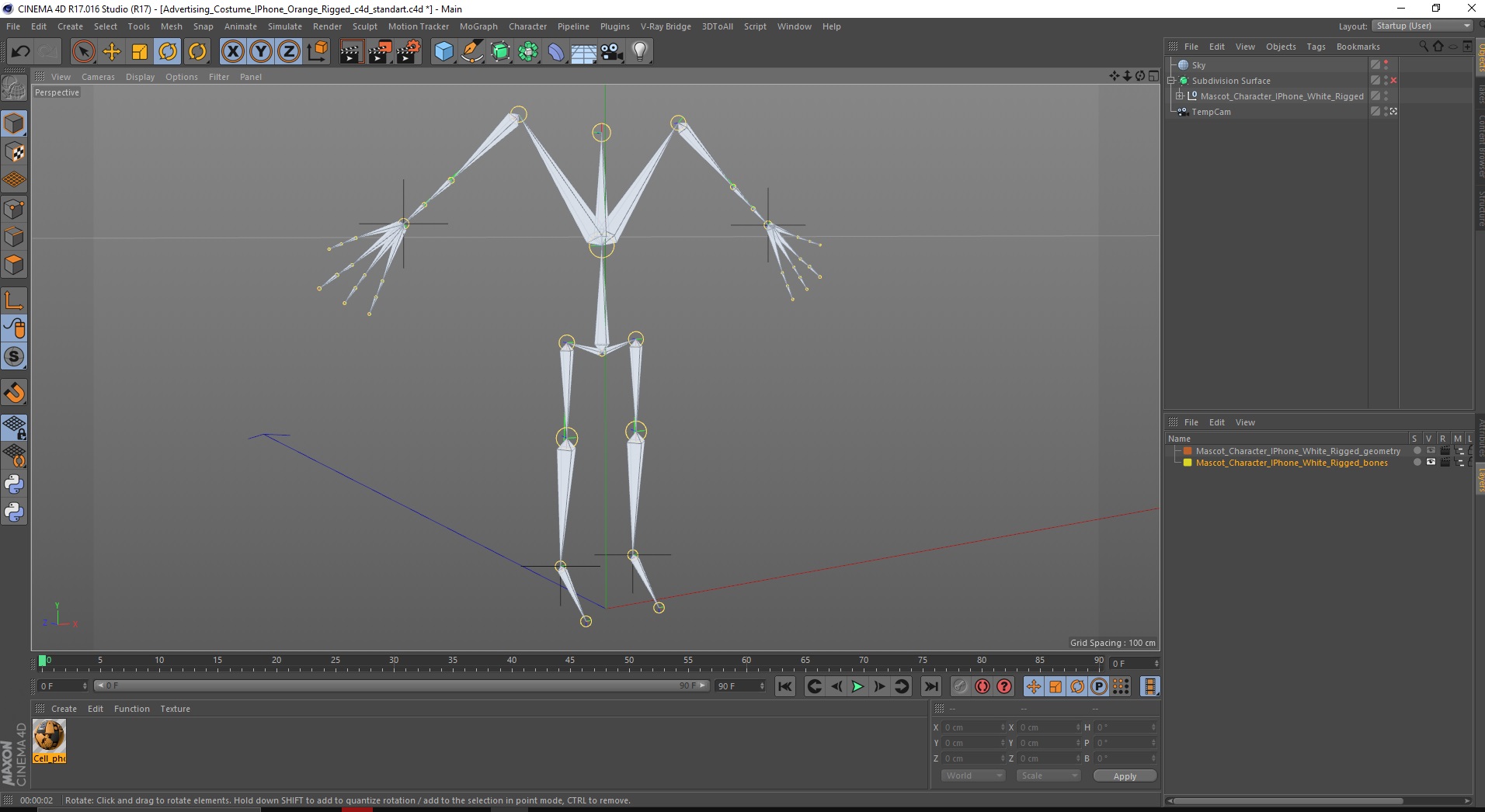This screenshot has width=1485, height=812.
Task: Click Render View clapperboard icon
Action: (x=350, y=52)
